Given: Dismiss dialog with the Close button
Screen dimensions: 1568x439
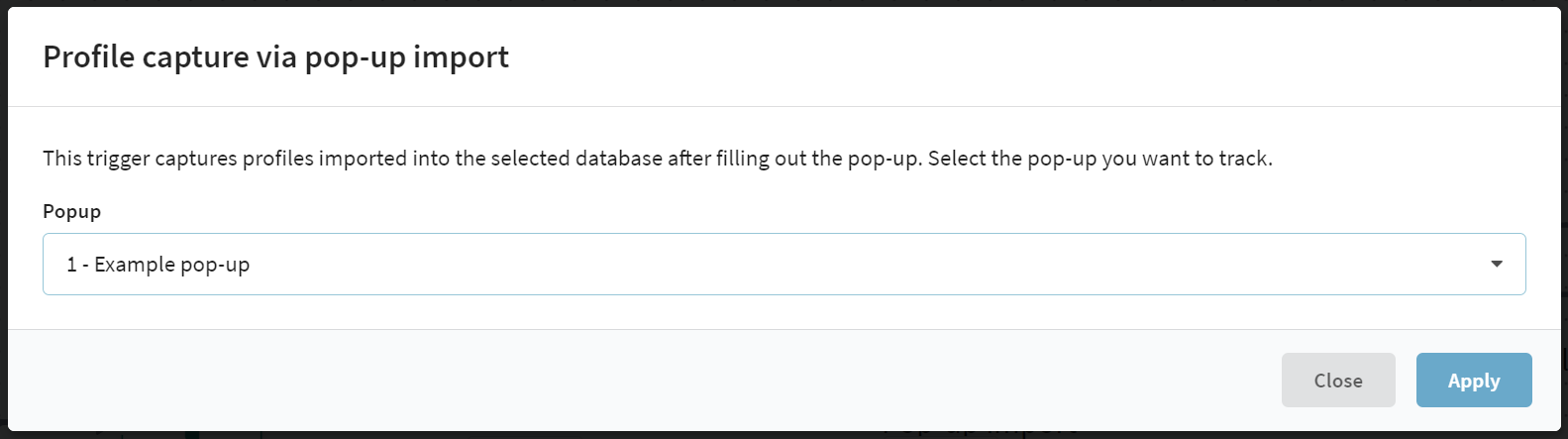Looking at the screenshot, I should (1338, 381).
